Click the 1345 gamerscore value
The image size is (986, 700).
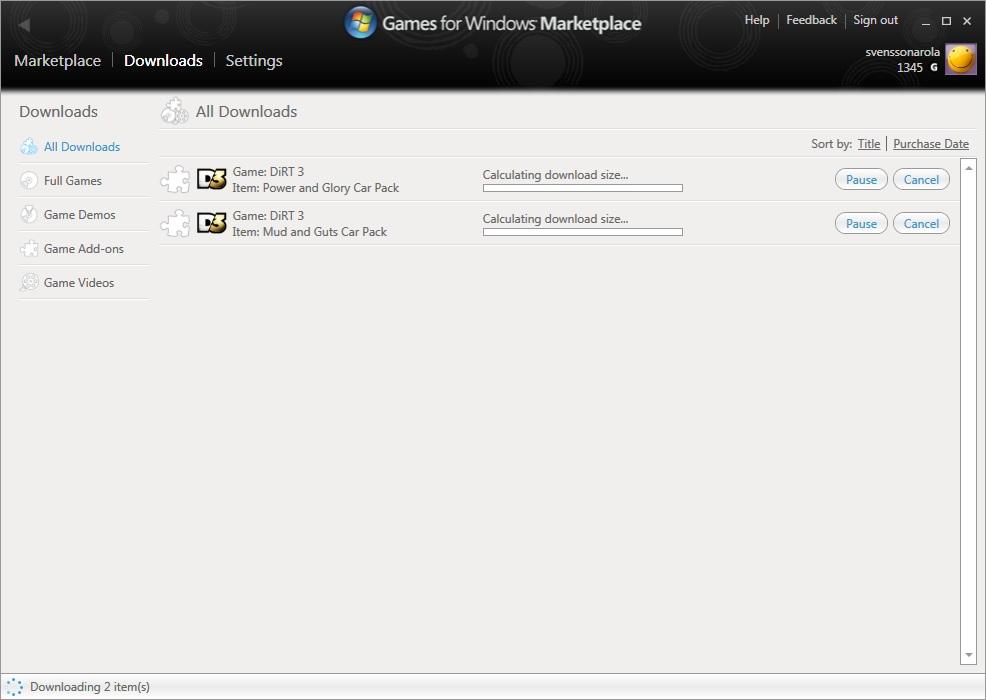909,67
